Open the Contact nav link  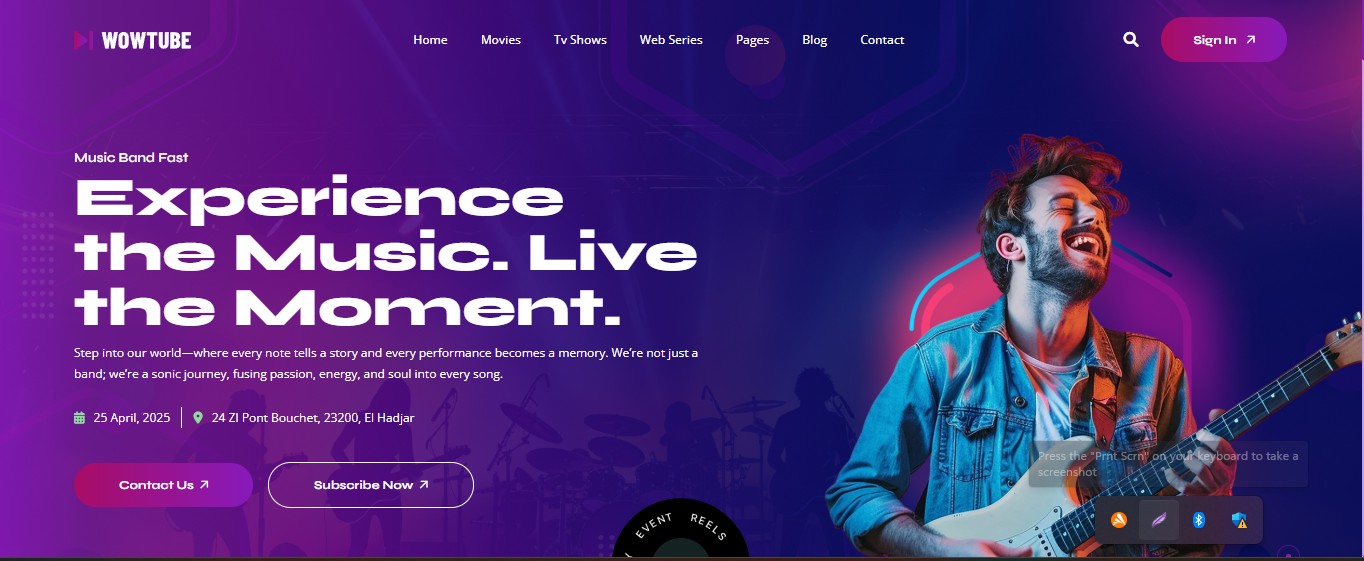coord(882,40)
